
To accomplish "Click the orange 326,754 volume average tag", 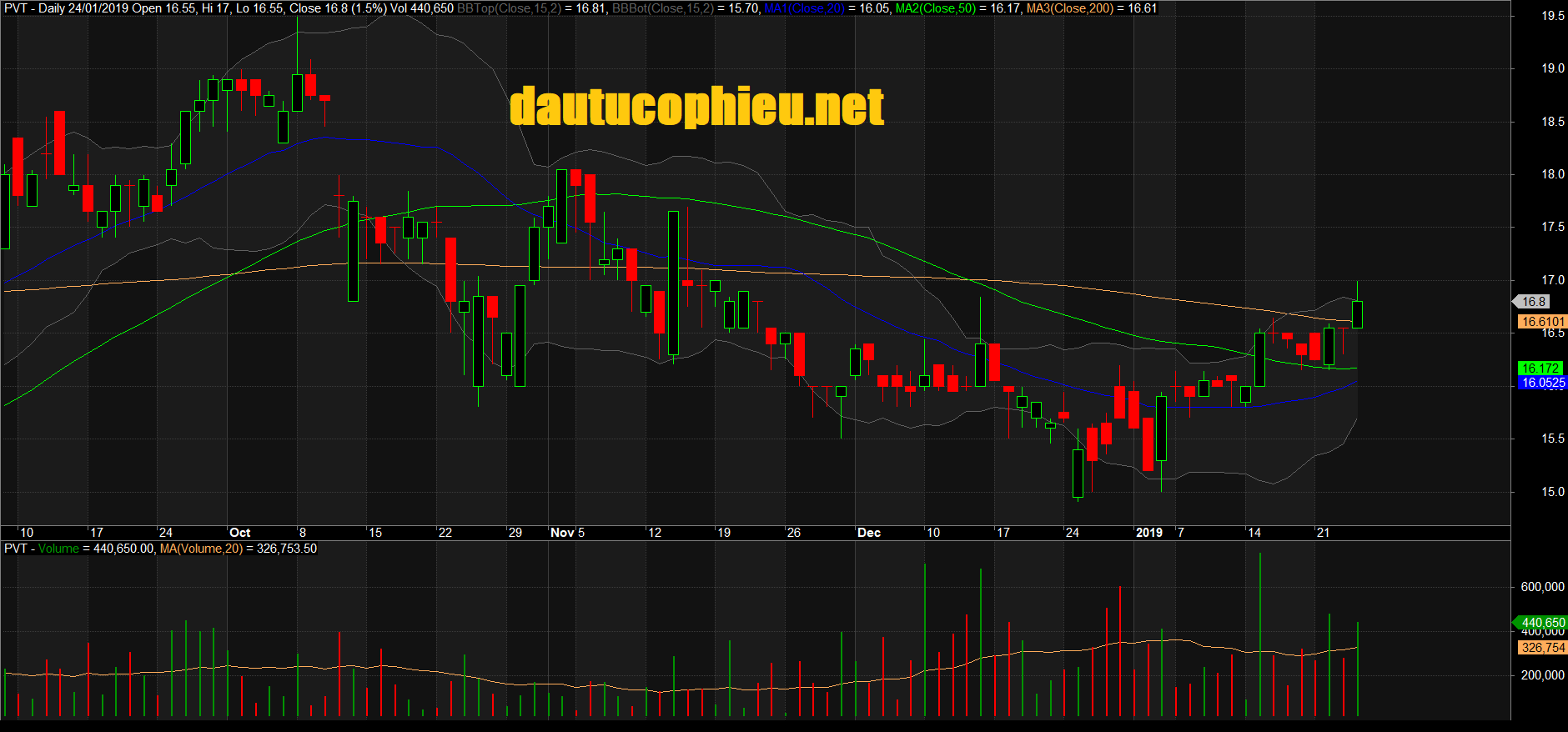I will 1543,648.
